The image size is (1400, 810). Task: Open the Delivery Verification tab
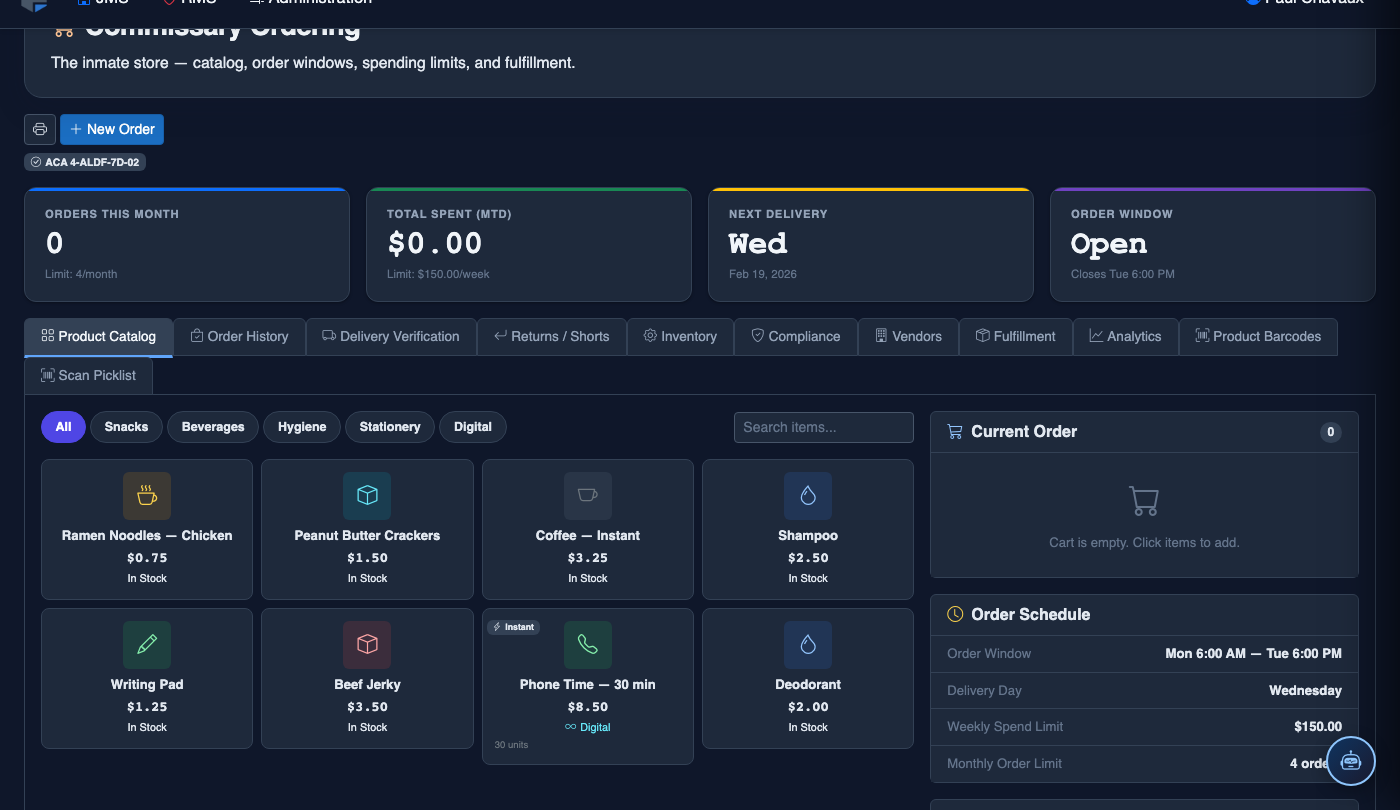coord(391,336)
